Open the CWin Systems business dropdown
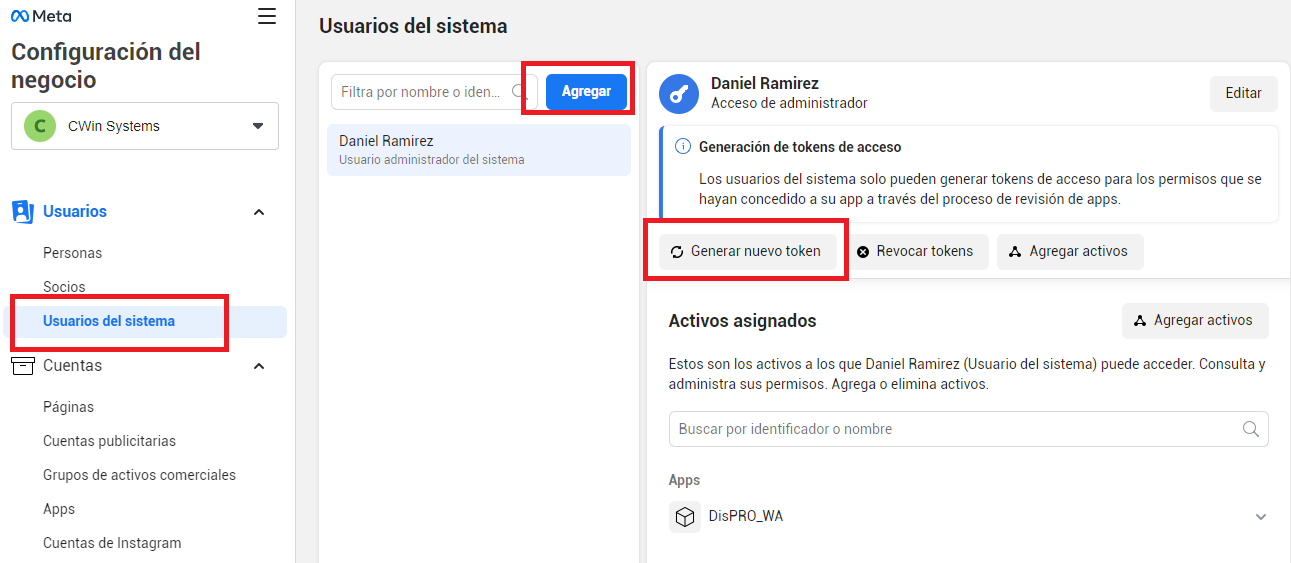The height and width of the screenshot is (563, 1291). pos(257,126)
